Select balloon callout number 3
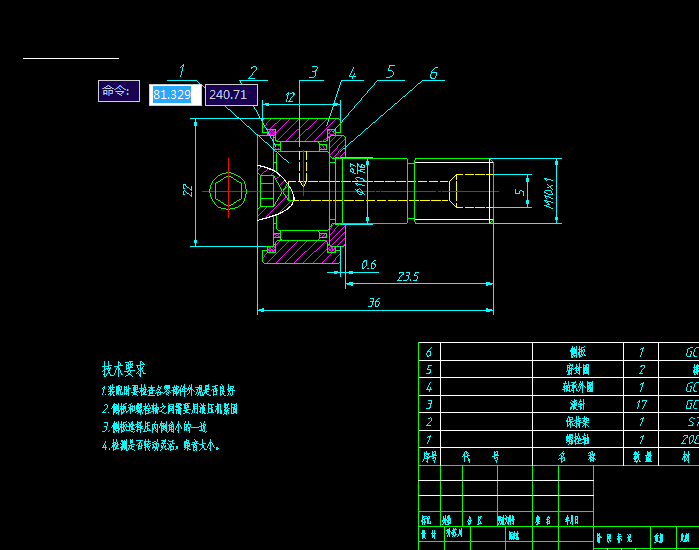Viewport: 699px width, 550px height. tap(314, 72)
